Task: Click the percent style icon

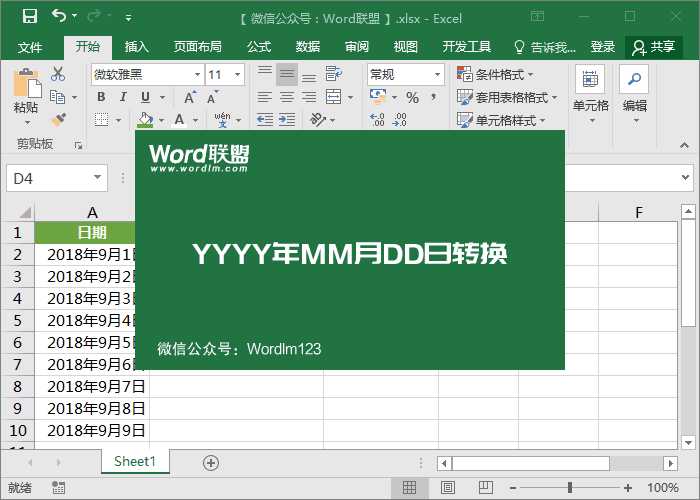Action: click(x=412, y=97)
